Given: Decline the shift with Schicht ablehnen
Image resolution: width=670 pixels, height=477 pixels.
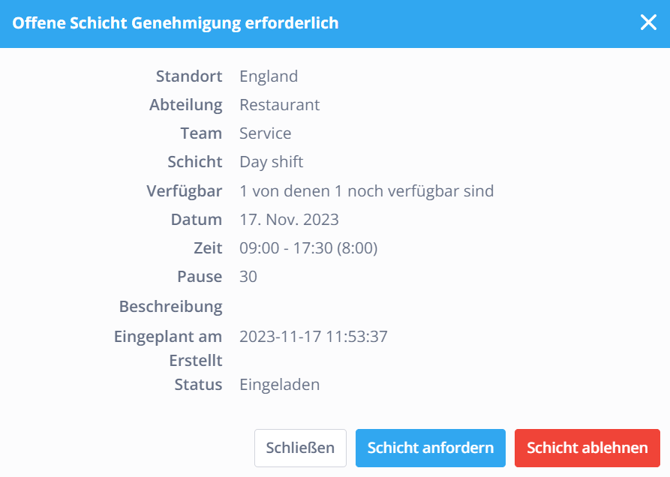Looking at the screenshot, I should coord(587,448).
